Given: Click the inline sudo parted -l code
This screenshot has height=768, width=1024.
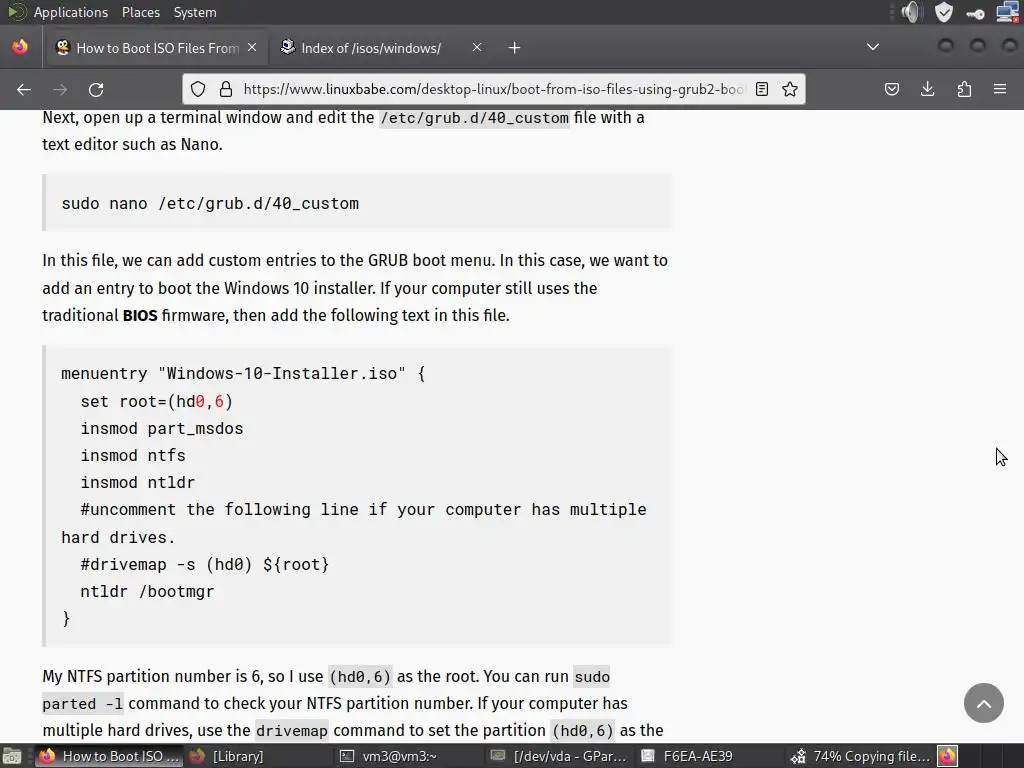Looking at the screenshot, I should click(x=326, y=690).
